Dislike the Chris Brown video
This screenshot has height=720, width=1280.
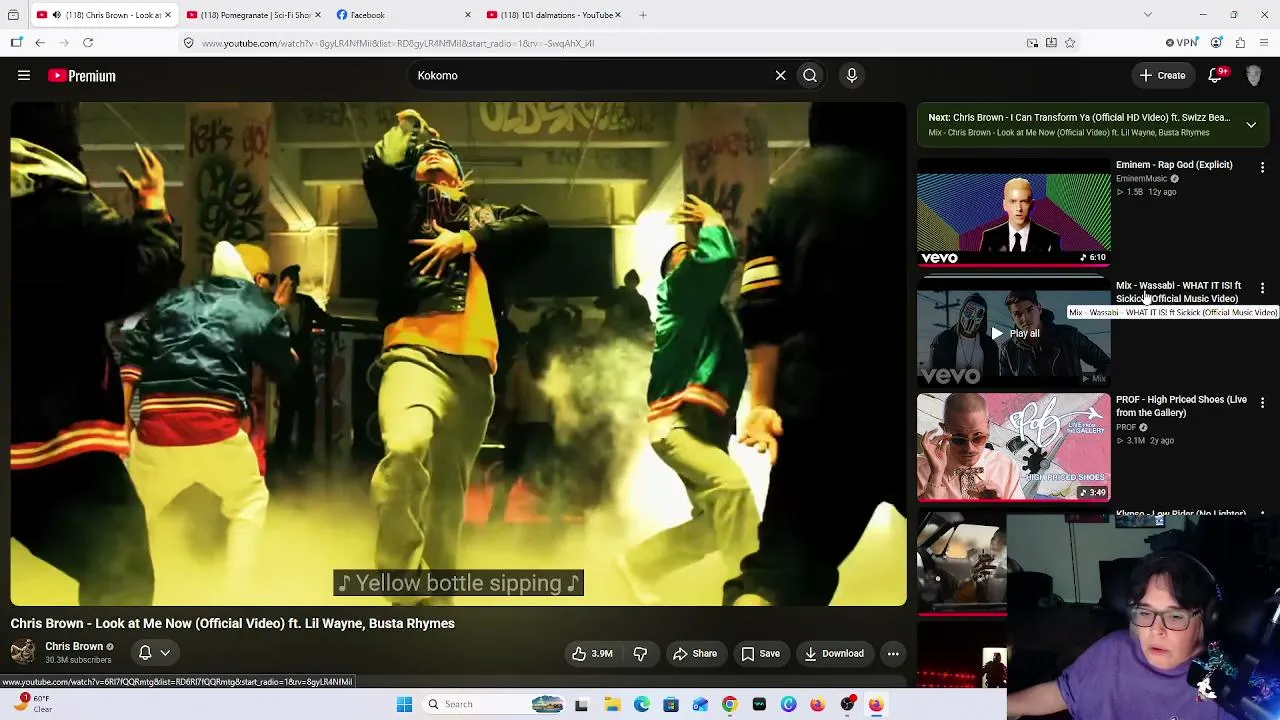click(x=640, y=654)
